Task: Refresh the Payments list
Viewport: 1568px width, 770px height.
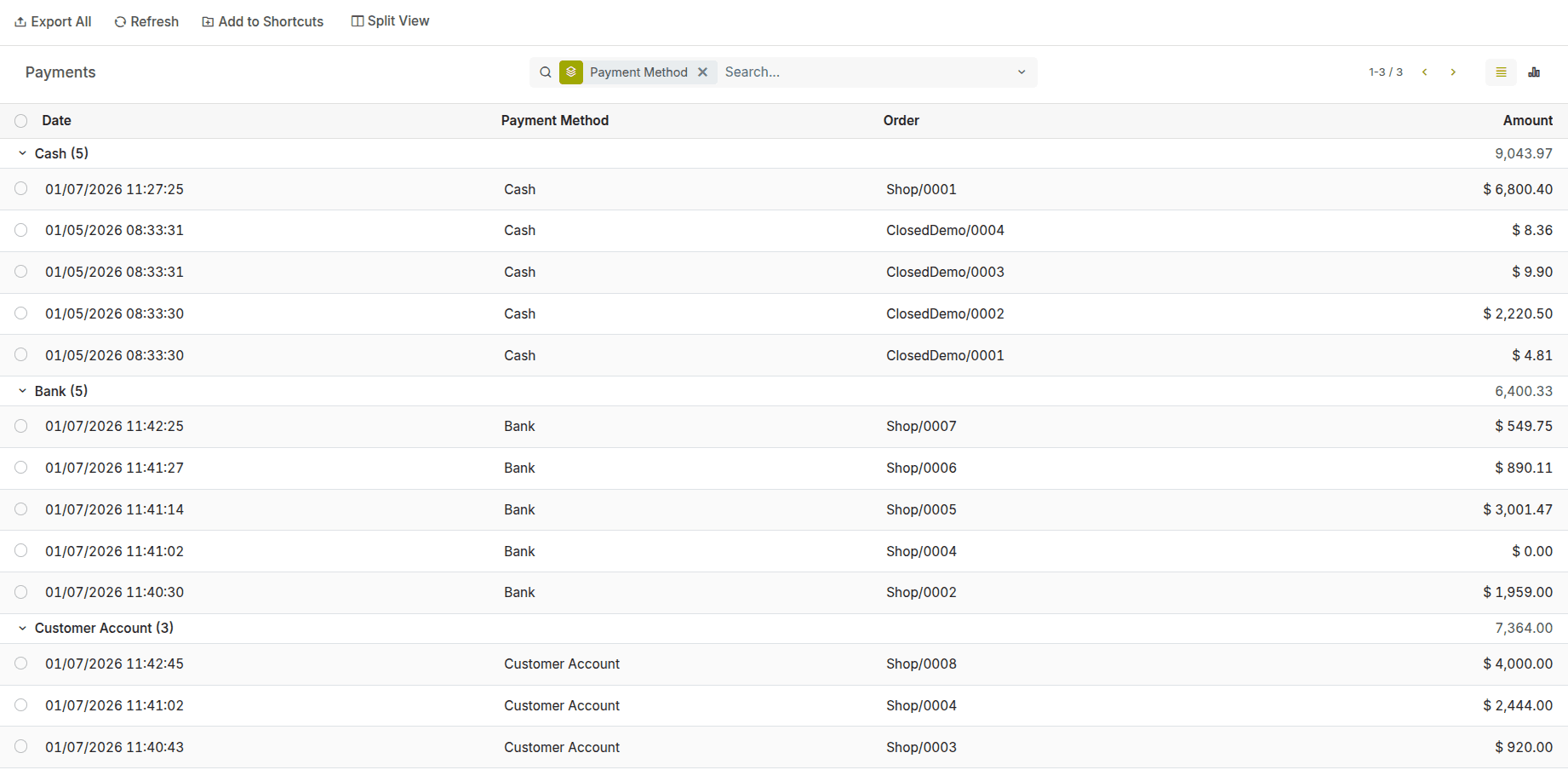Action: point(146,21)
